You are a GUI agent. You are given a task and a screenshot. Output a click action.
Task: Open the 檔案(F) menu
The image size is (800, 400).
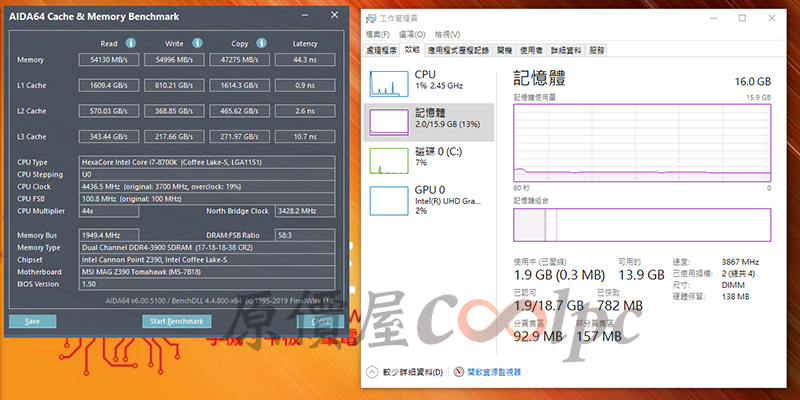click(x=378, y=34)
